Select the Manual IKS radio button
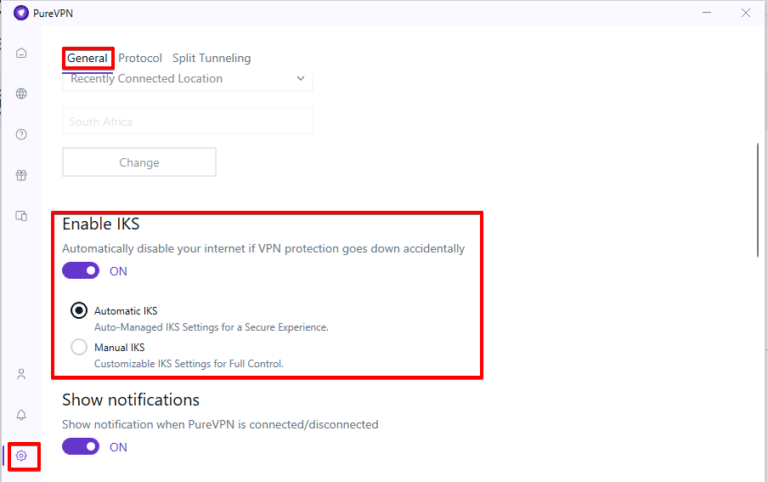Viewport: 768px width, 482px height. tap(79, 348)
